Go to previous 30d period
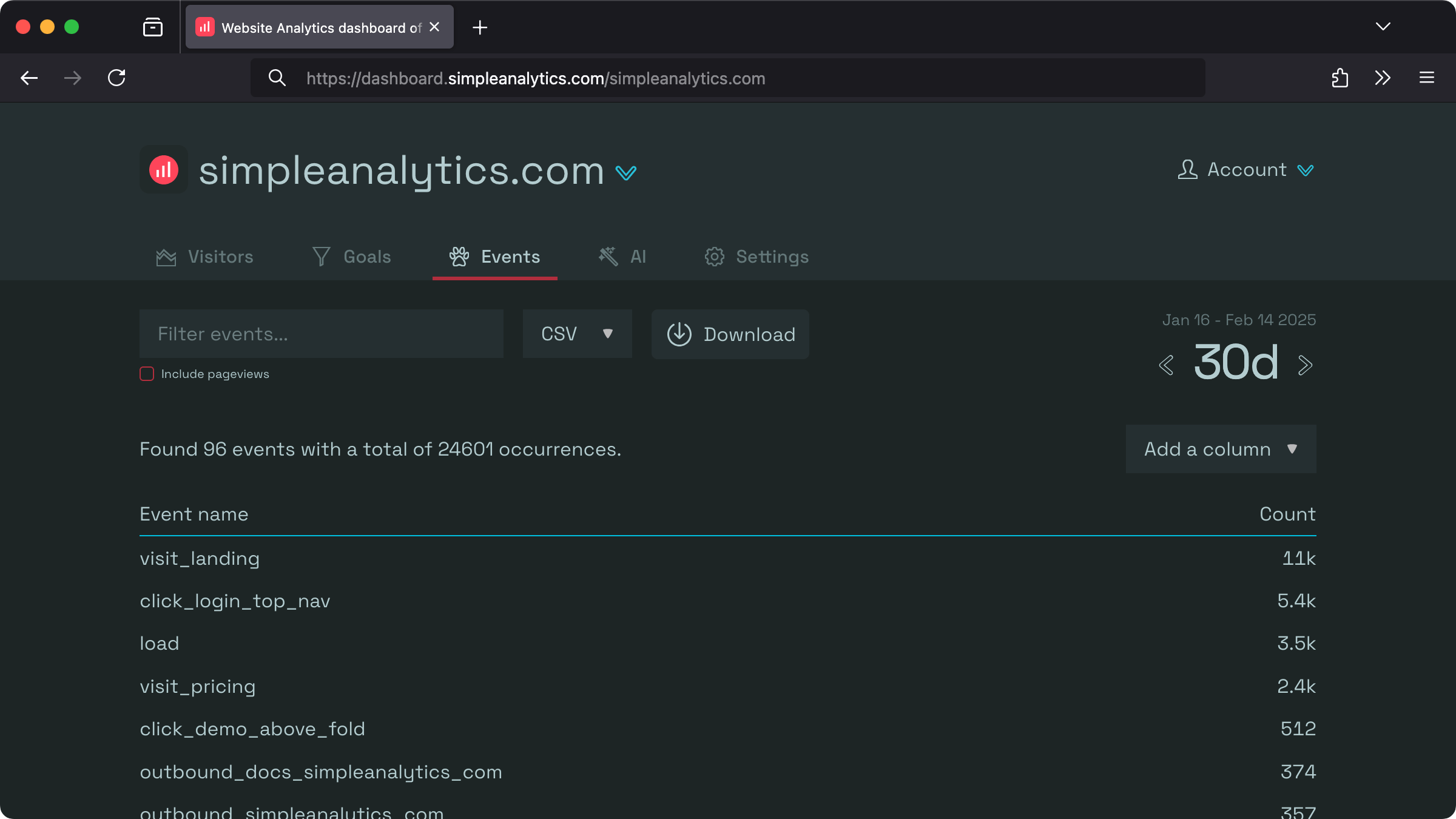The image size is (1456, 819). [x=1166, y=365]
